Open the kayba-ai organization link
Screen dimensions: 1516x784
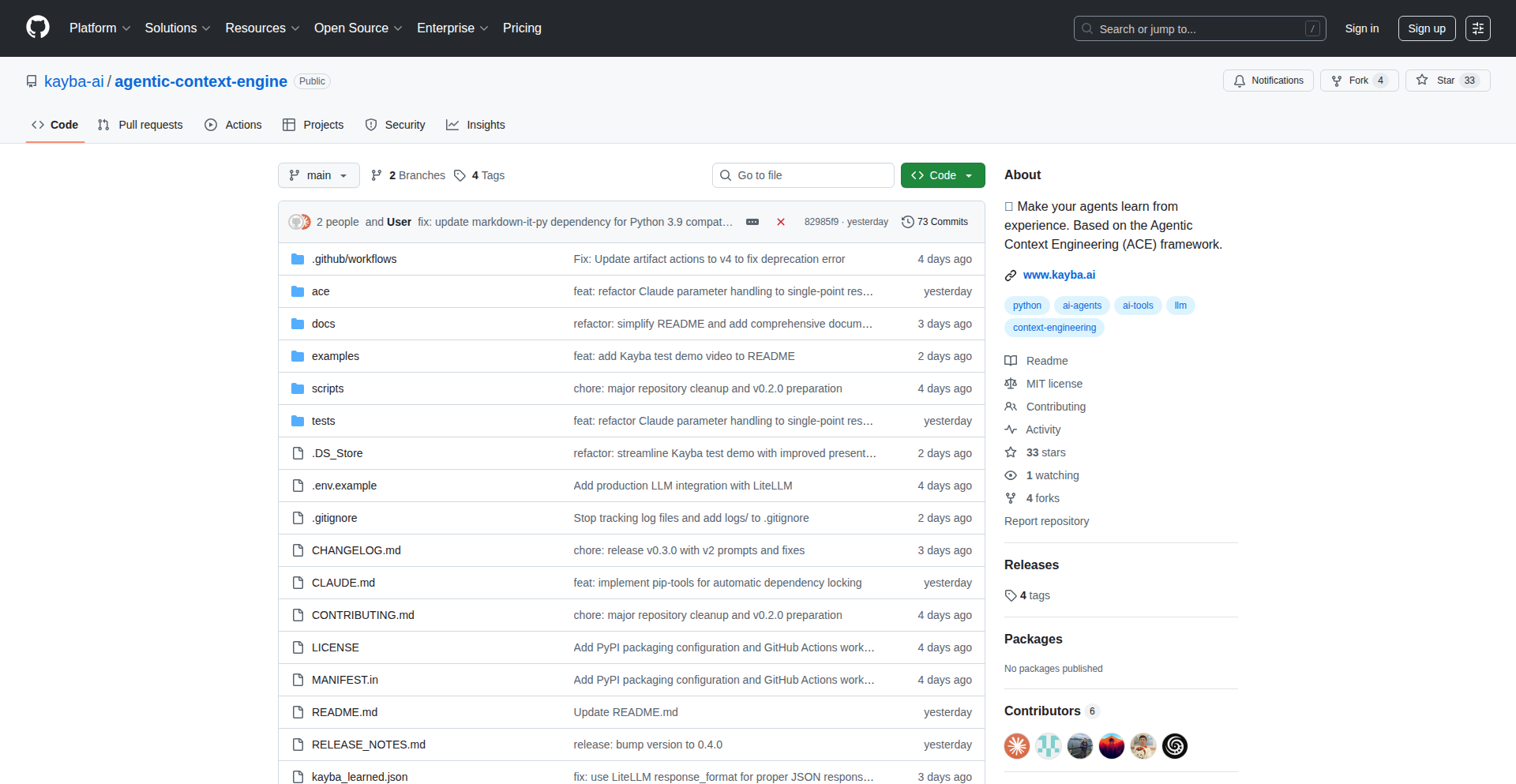(x=74, y=81)
